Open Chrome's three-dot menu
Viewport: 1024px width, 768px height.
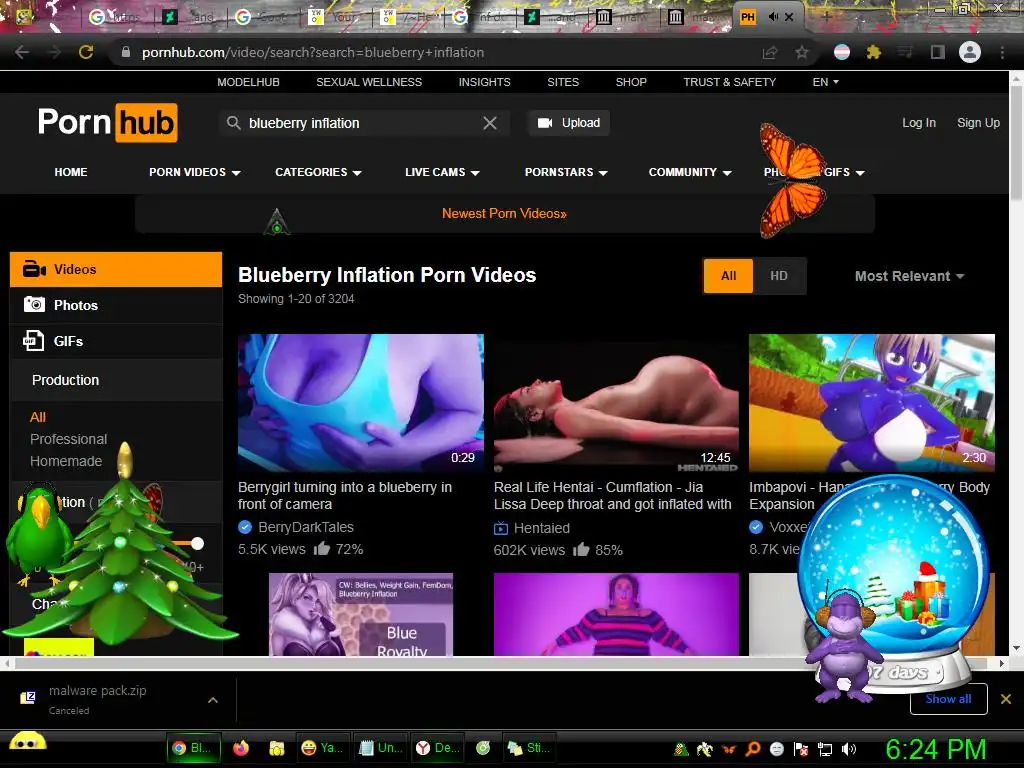pos(1002,52)
